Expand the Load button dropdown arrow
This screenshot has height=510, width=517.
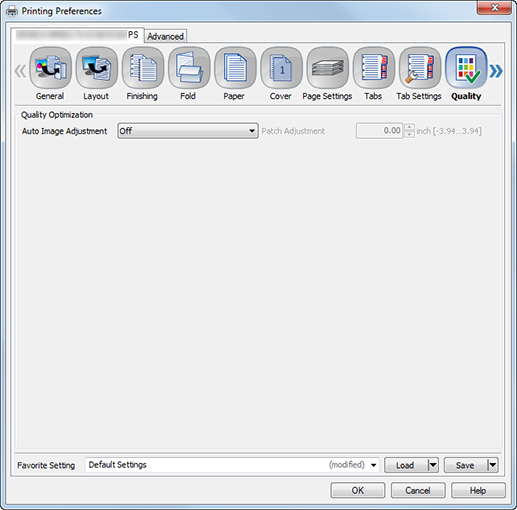433,465
